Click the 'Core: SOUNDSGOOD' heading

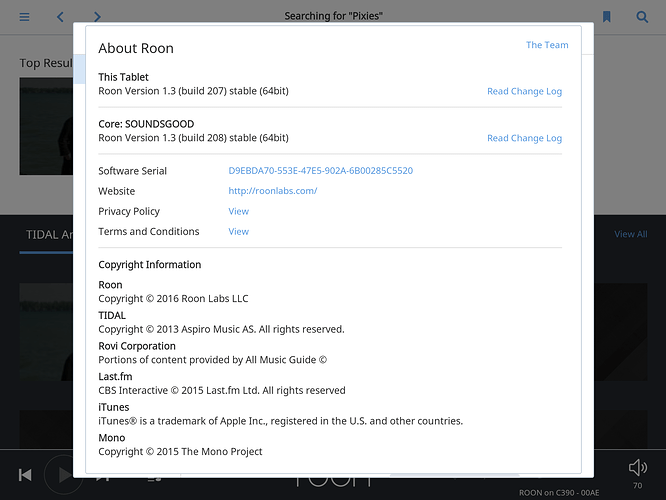(146, 124)
